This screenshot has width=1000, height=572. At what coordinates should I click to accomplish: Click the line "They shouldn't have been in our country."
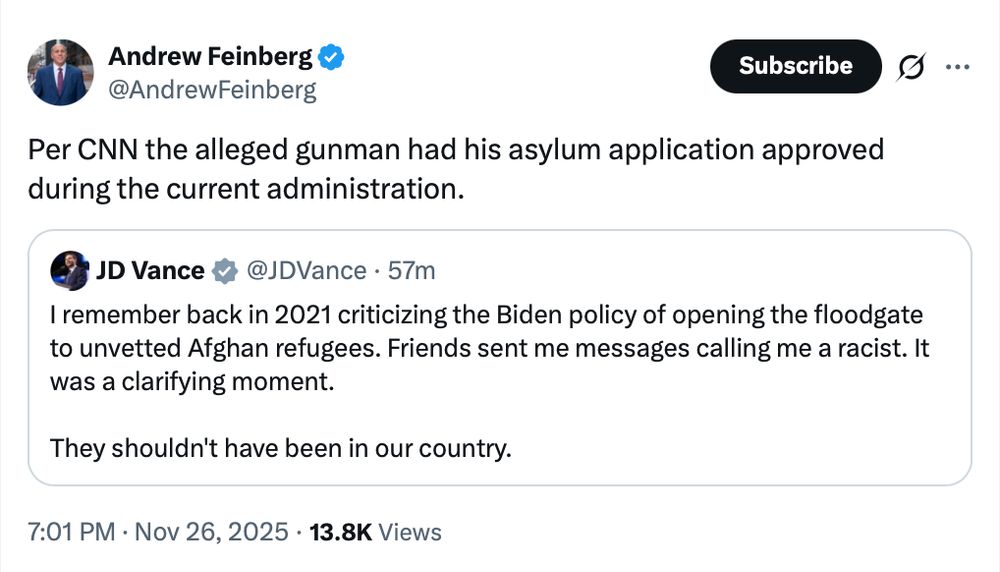[280, 447]
